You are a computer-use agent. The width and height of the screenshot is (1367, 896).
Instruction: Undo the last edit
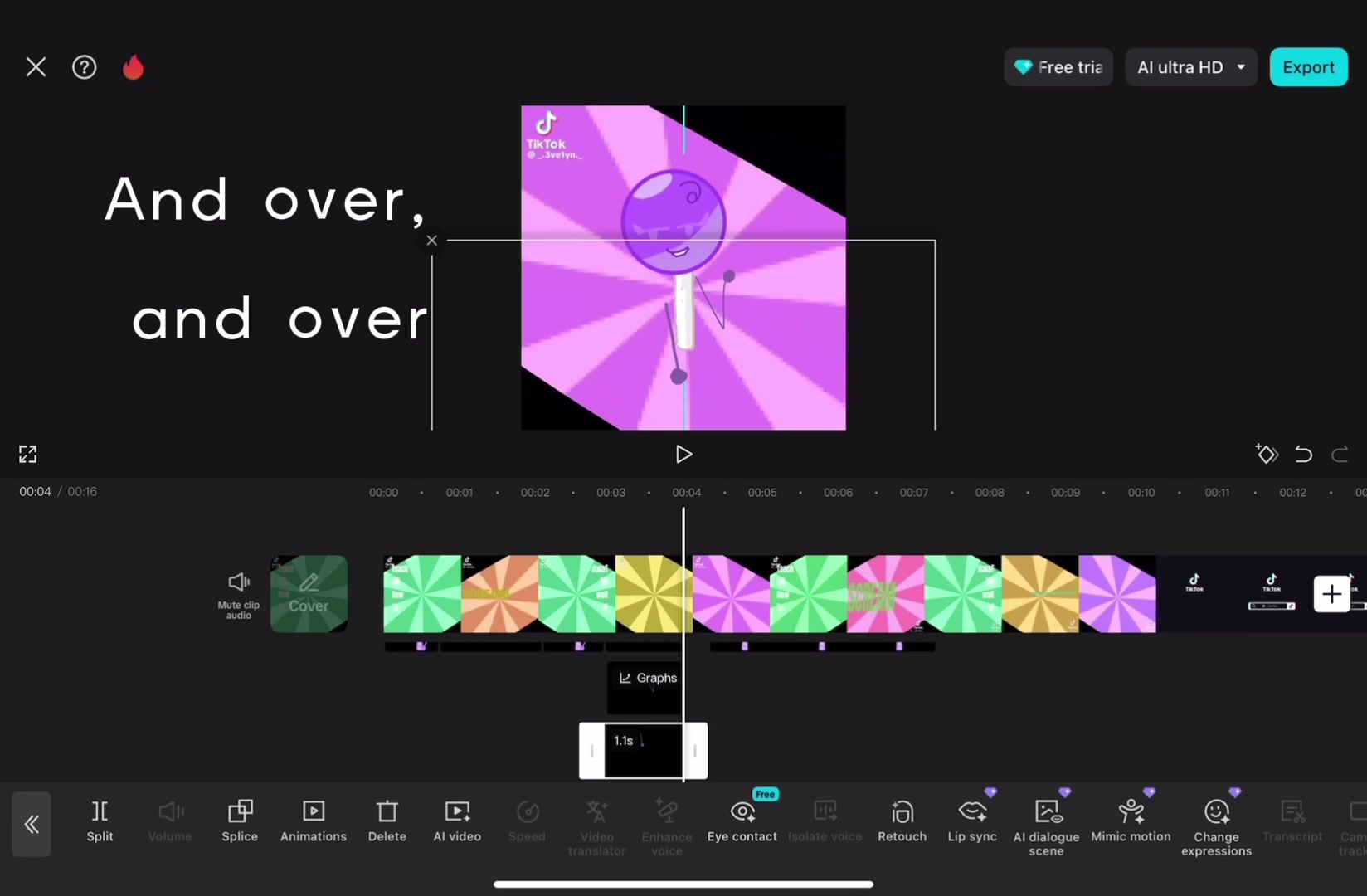[x=1303, y=454]
